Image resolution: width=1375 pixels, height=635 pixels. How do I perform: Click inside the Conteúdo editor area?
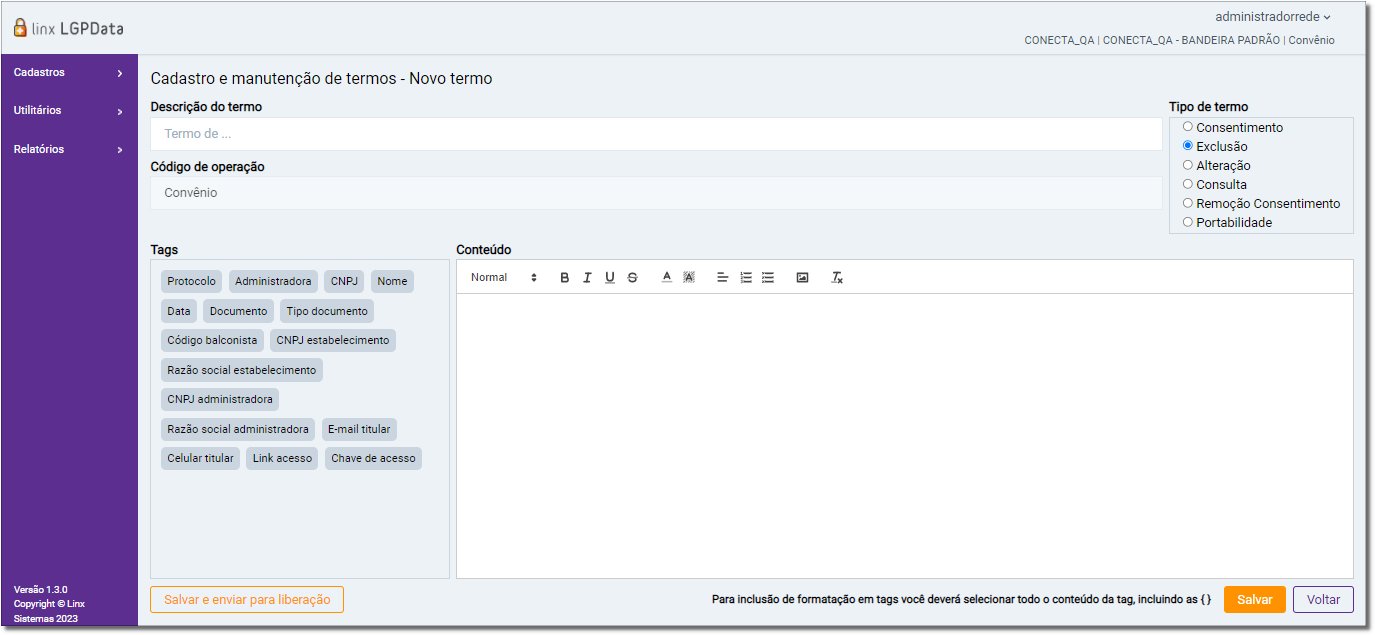(905, 436)
